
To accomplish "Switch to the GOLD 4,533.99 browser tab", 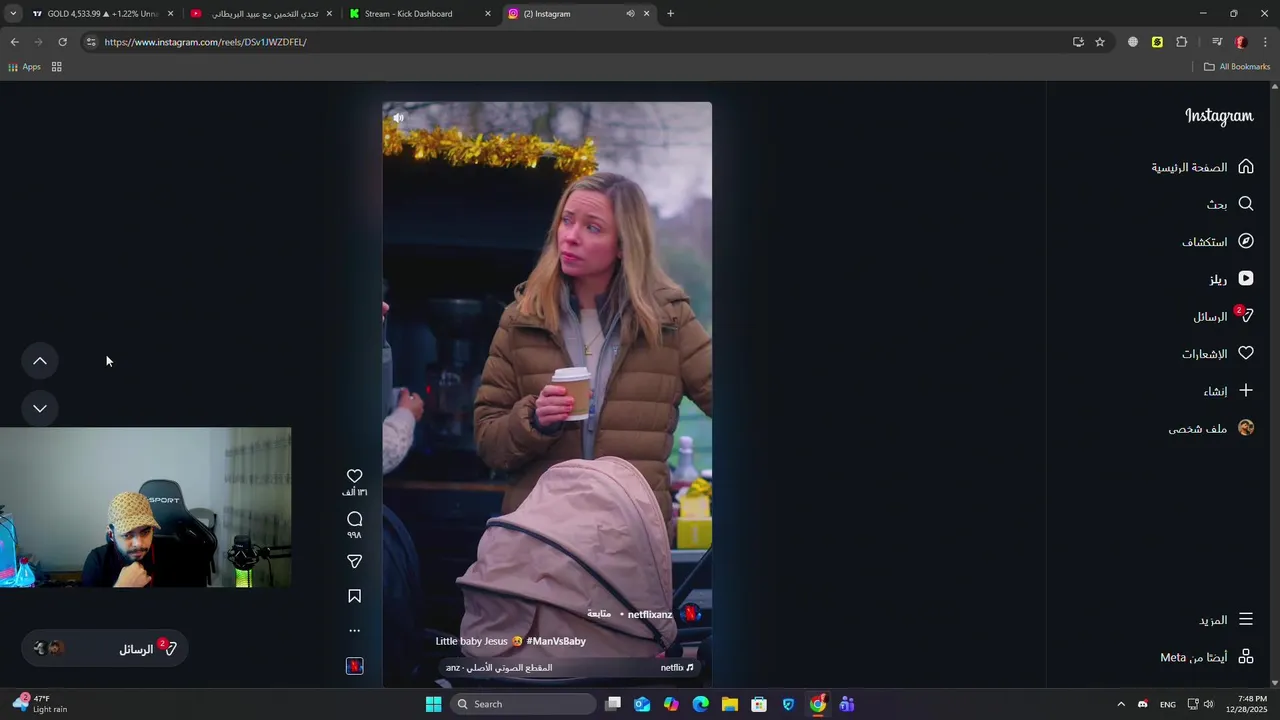I will 103,14.
